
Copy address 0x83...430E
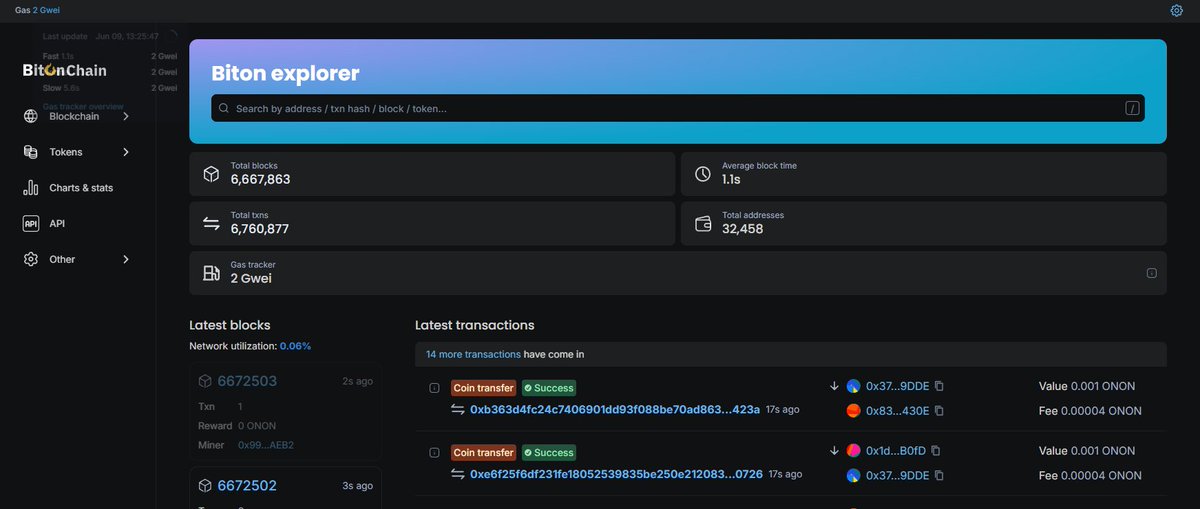[939, 411]
